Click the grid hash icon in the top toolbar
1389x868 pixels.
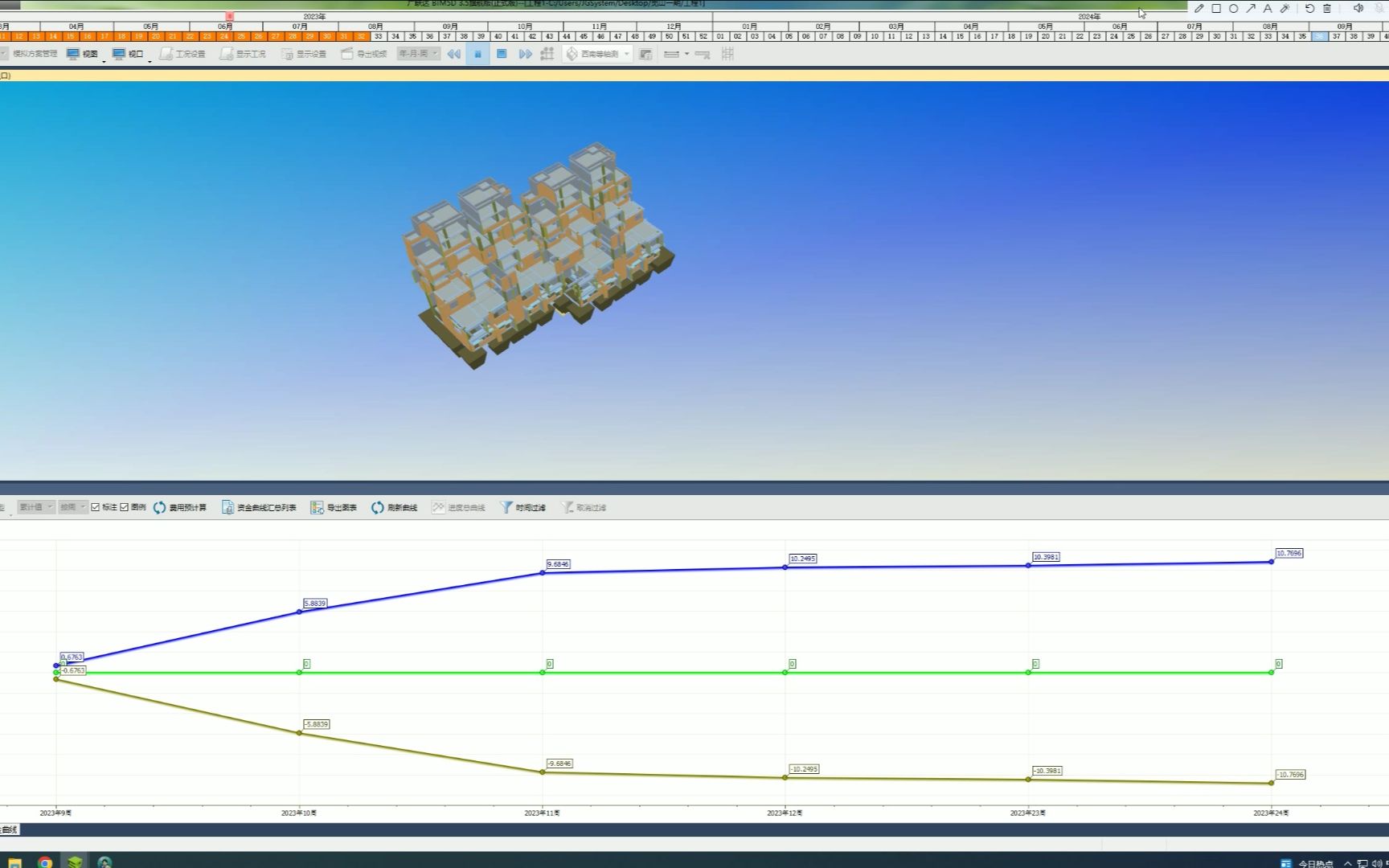point(727,54)
